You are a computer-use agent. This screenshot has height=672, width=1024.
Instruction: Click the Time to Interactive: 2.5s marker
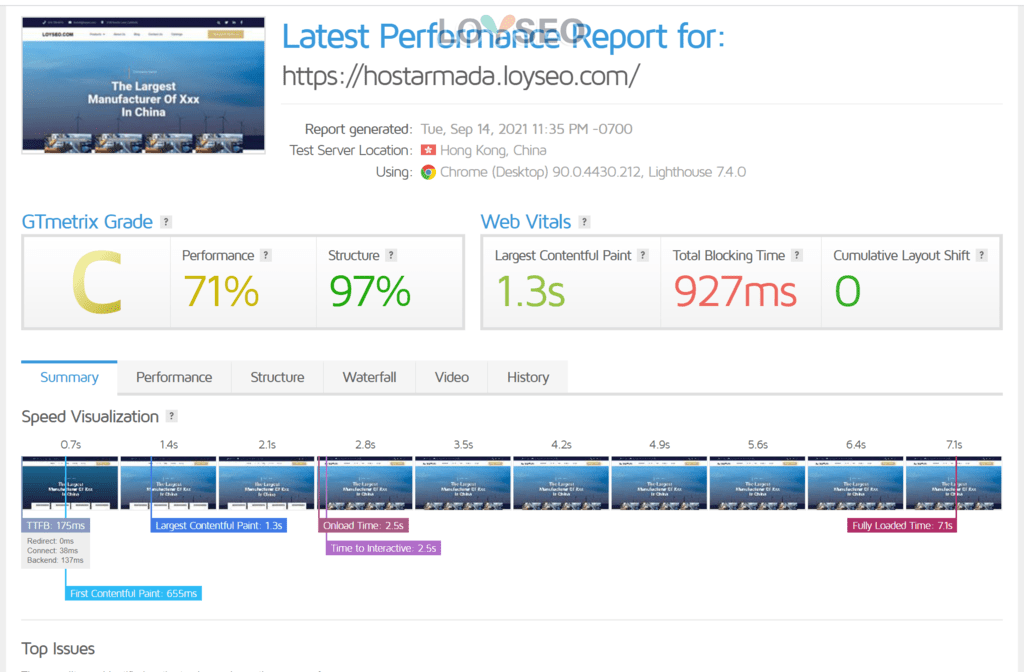(x=383, y=548)
